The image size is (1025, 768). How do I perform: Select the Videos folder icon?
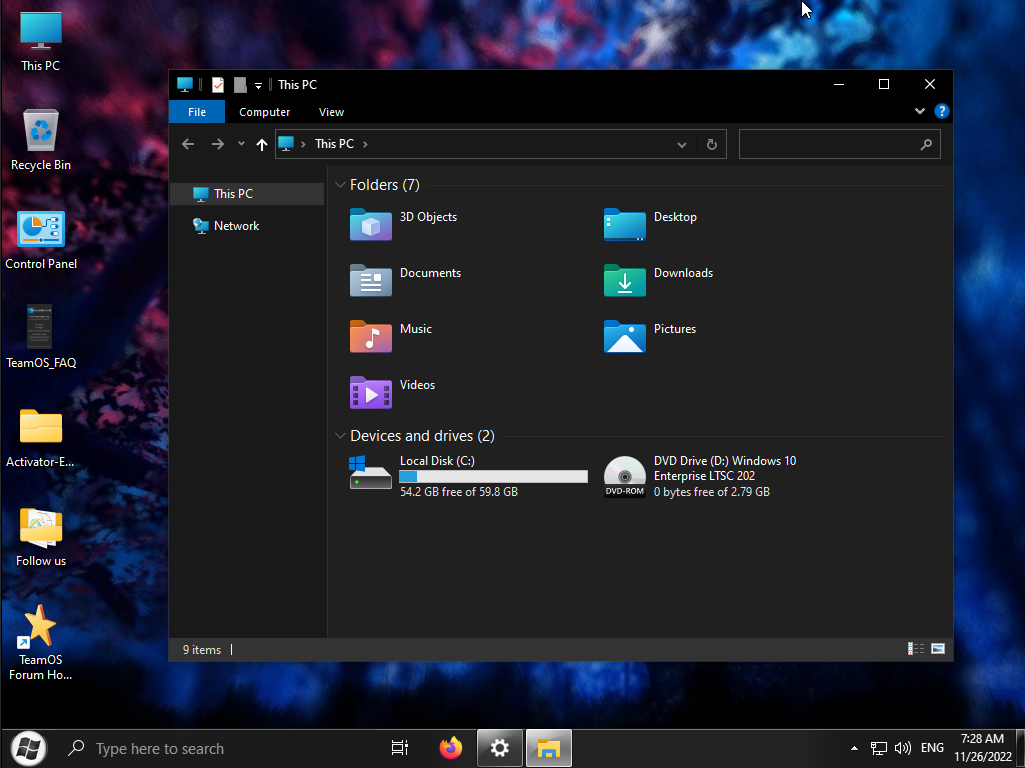(371, 392)
